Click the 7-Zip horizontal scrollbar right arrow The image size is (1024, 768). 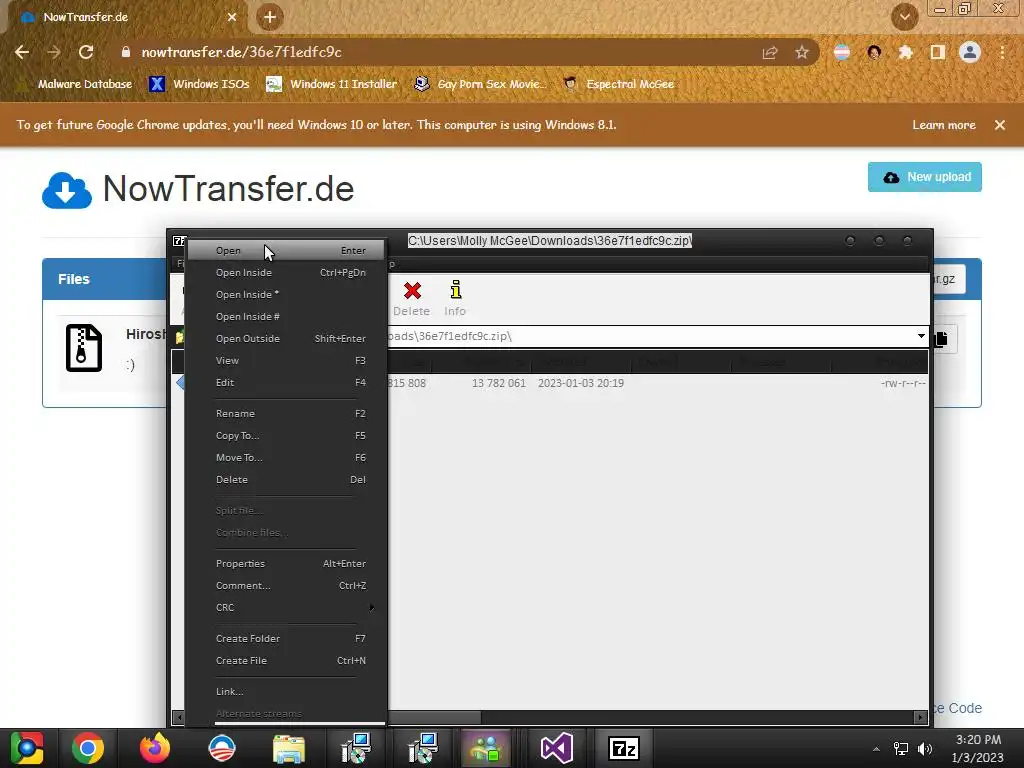point(921,717)
